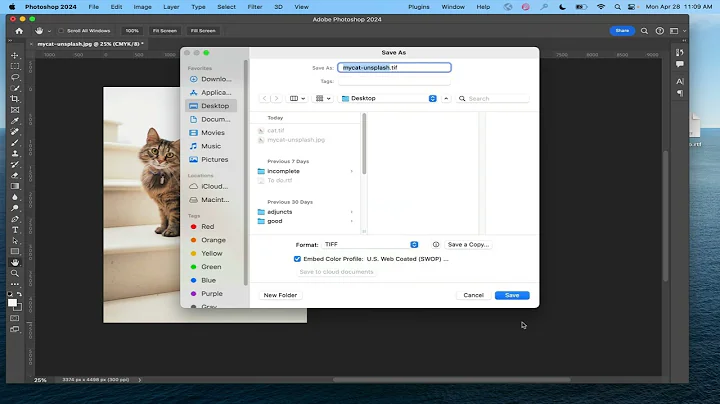Open the Plugins menu
Viewport: 720px width, 404px height.
pyautogui.click(x=419, y=7)
